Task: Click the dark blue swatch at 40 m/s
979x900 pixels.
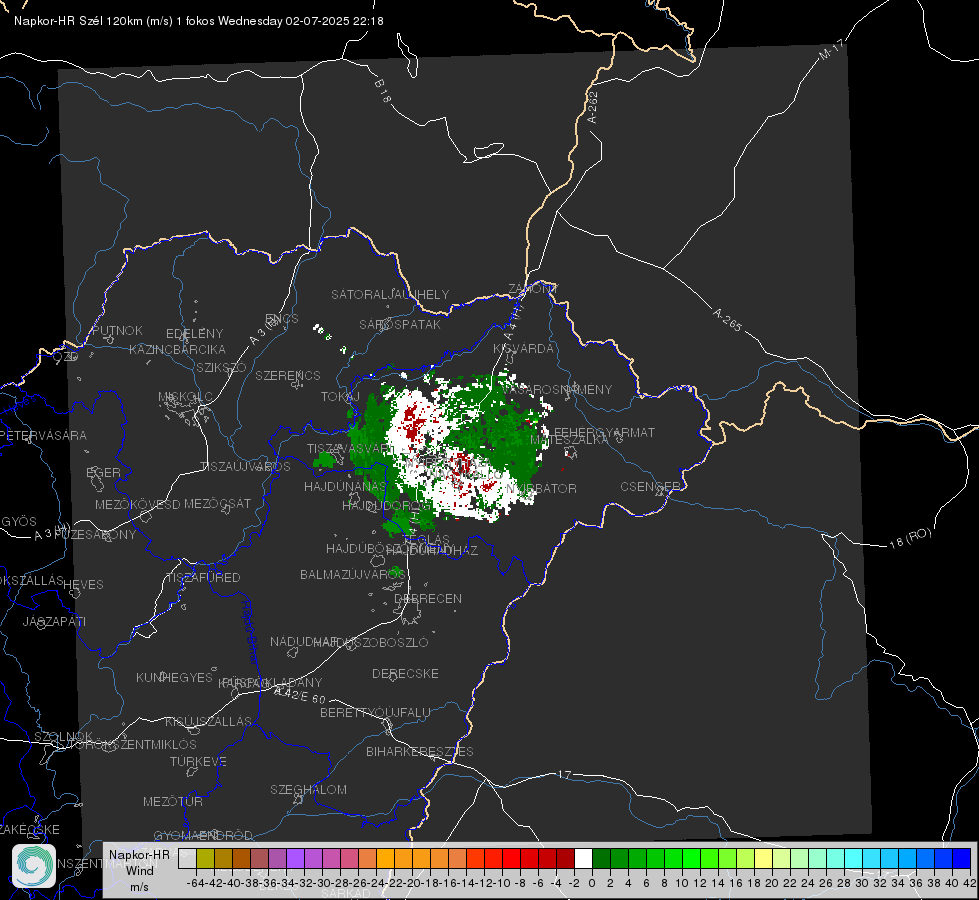Action: click(962, 859)
